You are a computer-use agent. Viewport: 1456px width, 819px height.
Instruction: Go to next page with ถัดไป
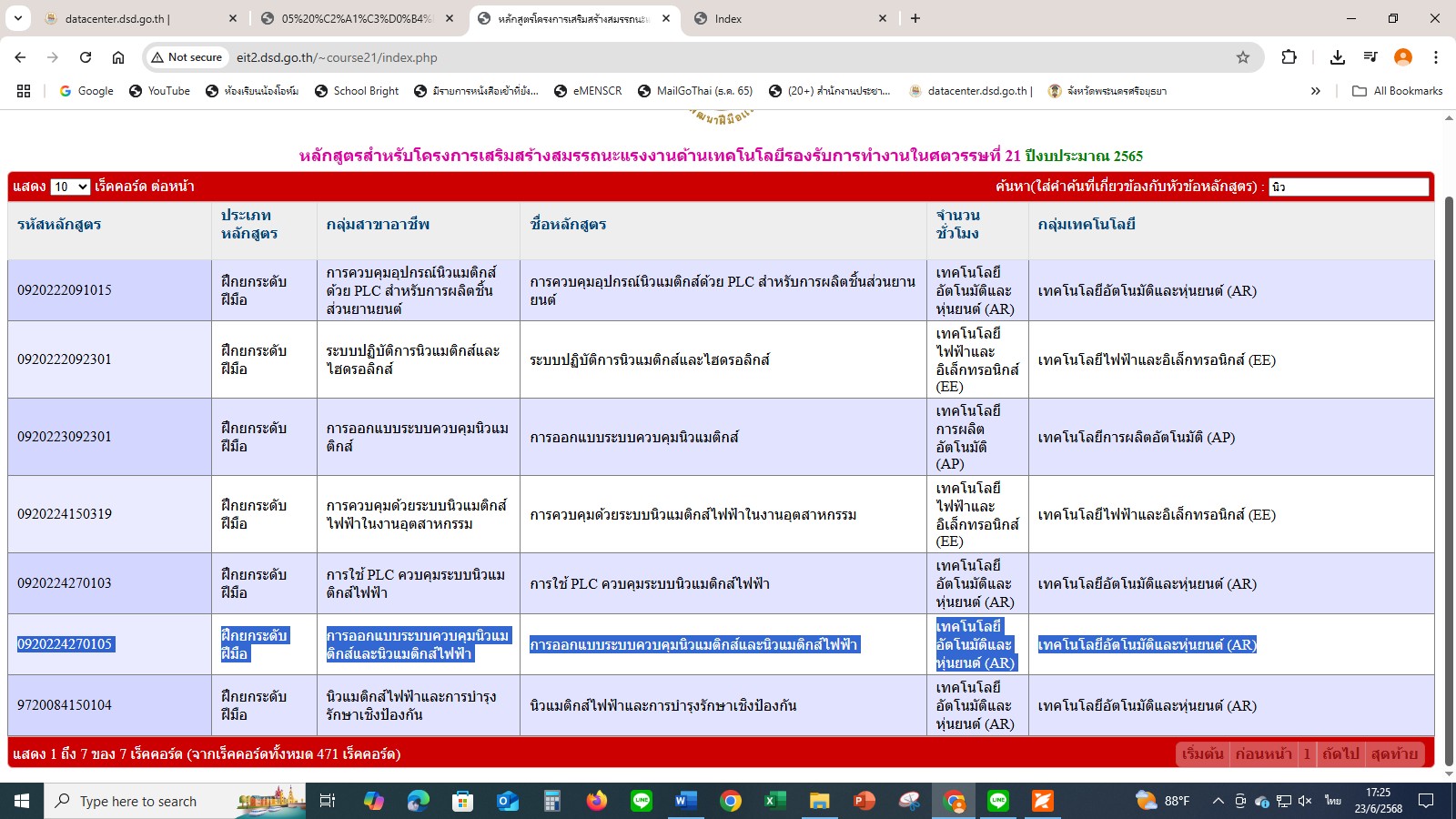(x=1340, y=753)
